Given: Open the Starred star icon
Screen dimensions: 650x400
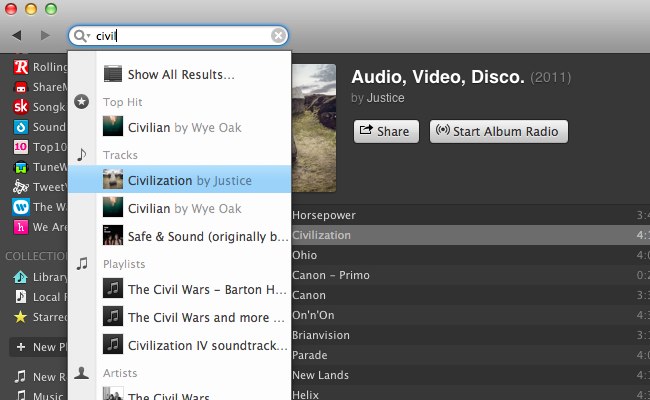Looking at the screenshot, I should pyautogui.click(x=20, y=317).
